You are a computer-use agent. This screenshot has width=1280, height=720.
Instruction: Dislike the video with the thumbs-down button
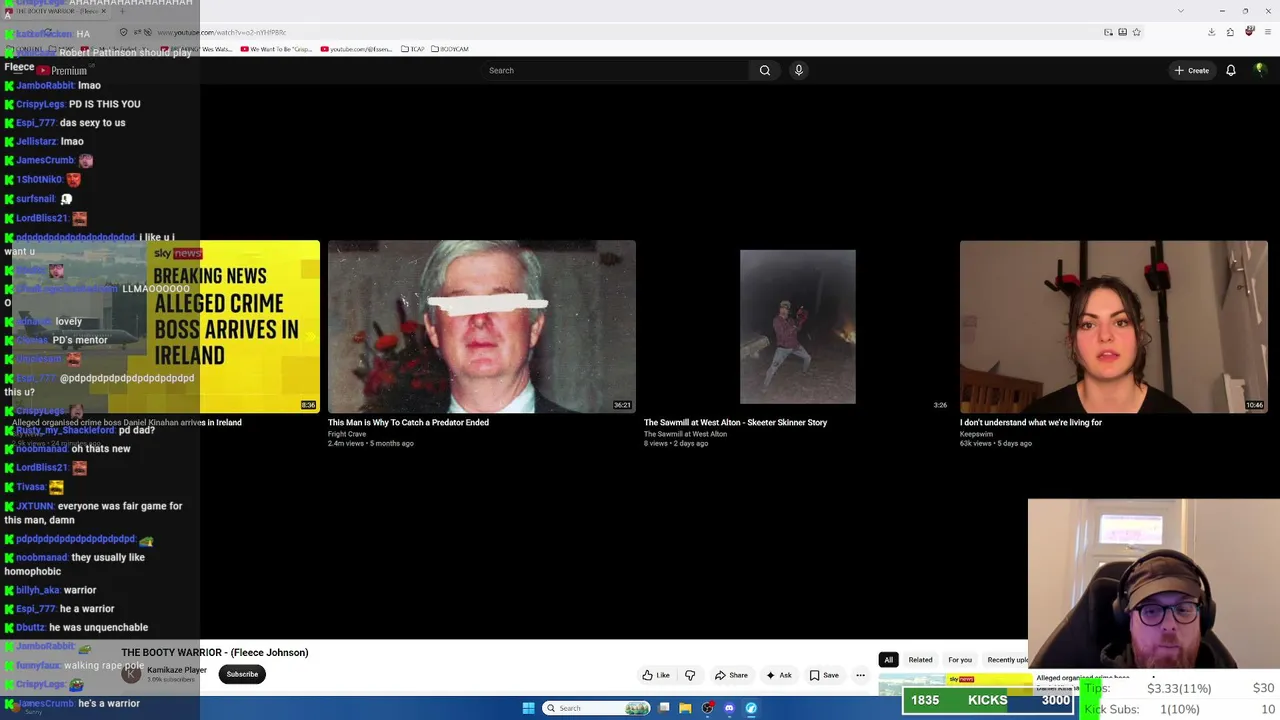point(690,675)
